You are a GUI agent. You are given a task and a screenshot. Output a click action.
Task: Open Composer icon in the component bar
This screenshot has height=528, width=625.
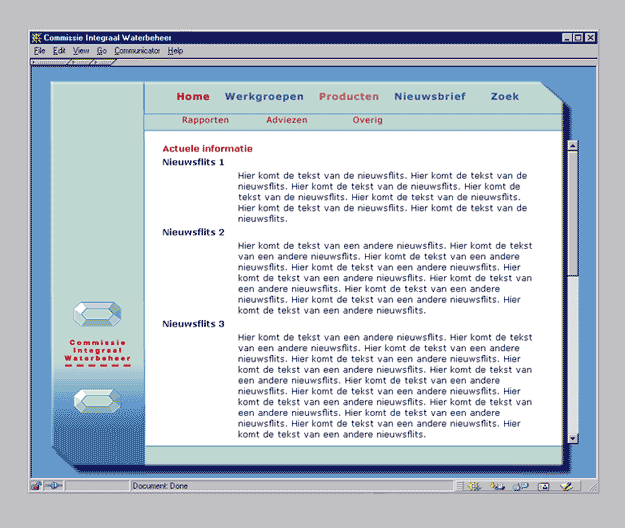pyautogui.click(x=567, y=486)
